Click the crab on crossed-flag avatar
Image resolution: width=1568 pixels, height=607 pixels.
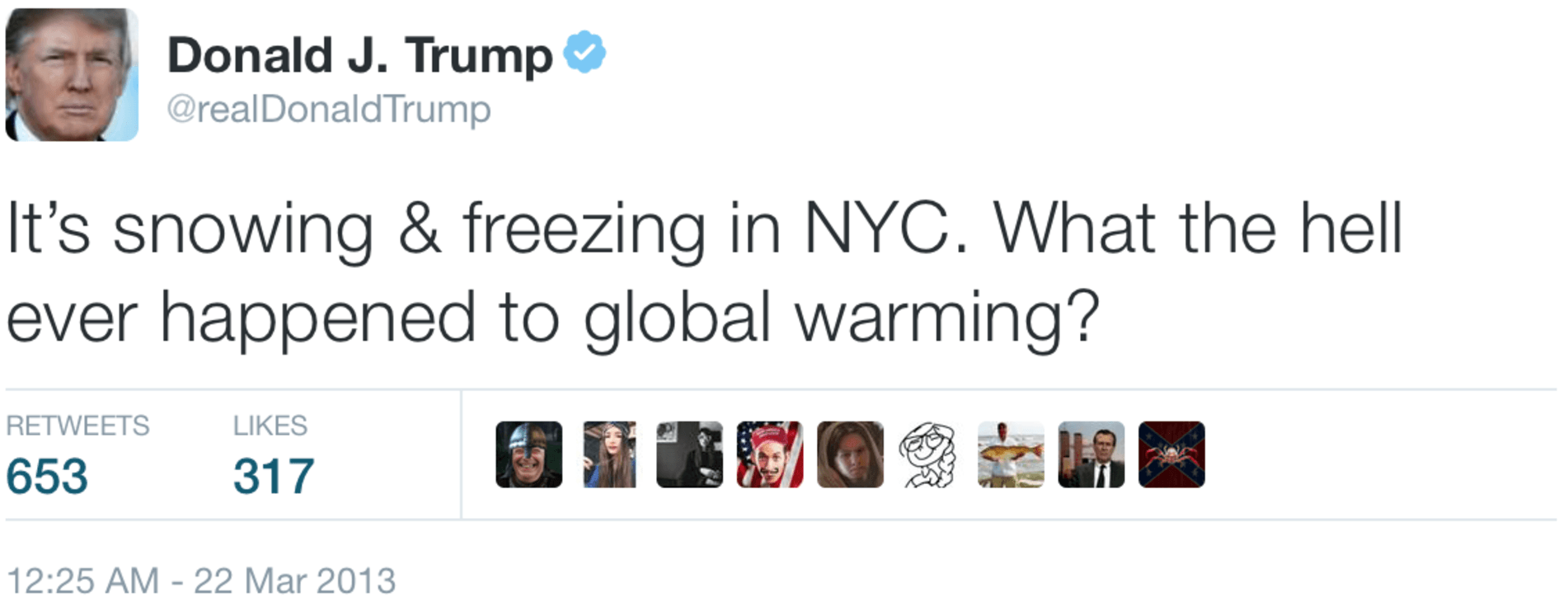(1171, 454)
